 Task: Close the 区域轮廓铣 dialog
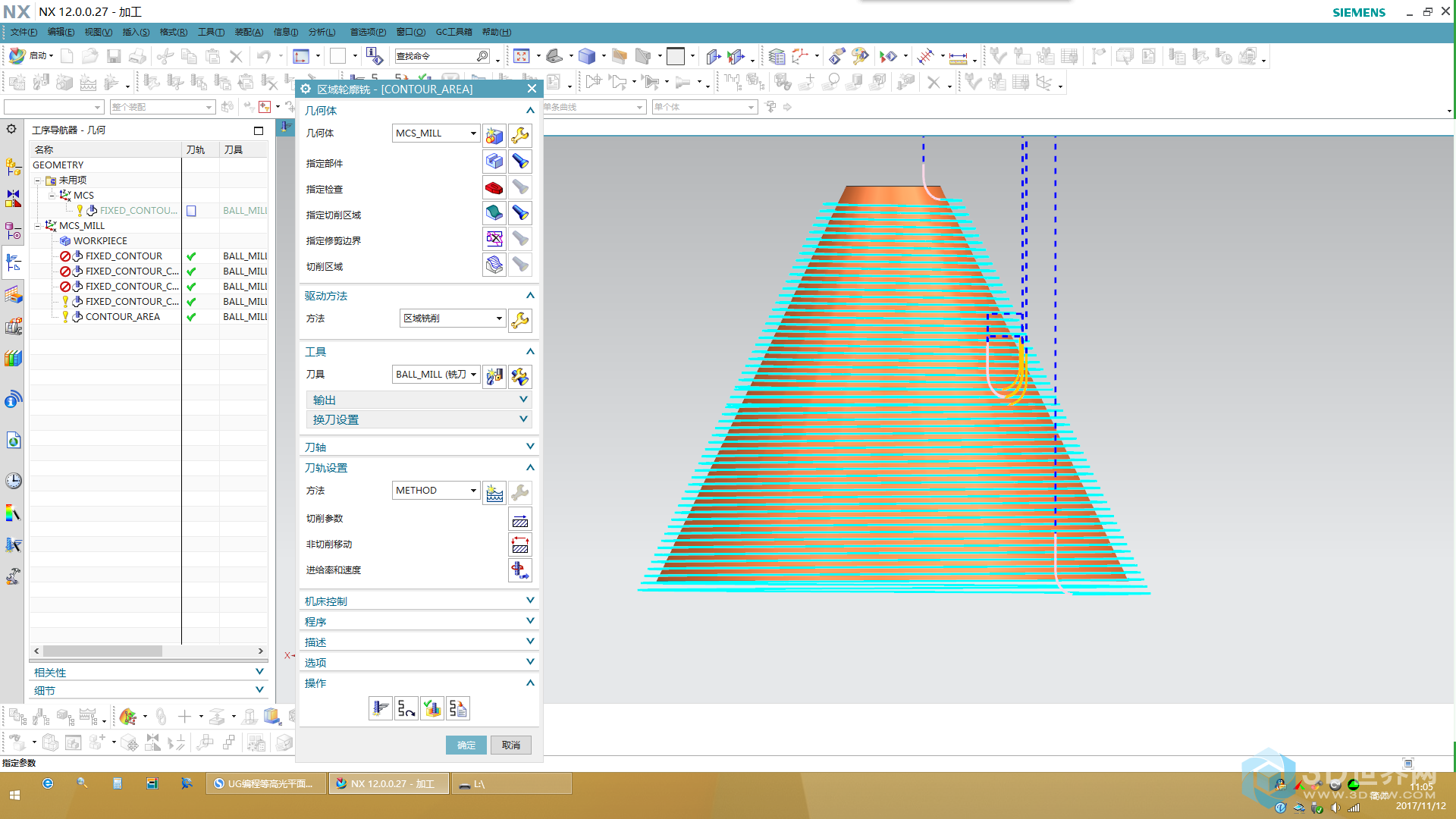point(532,89)
